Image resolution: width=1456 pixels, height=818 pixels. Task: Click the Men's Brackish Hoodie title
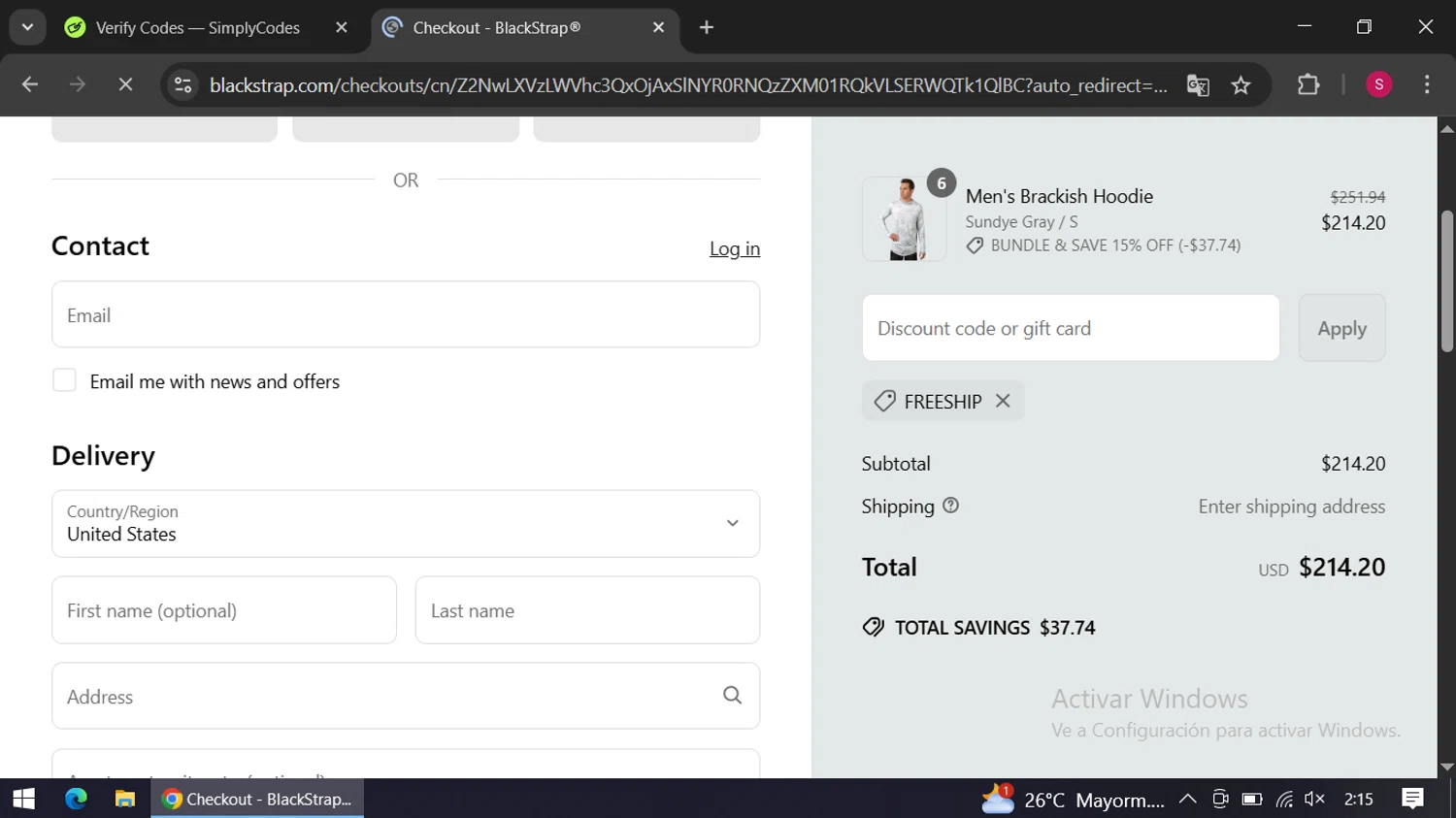tap(1059, 196)
